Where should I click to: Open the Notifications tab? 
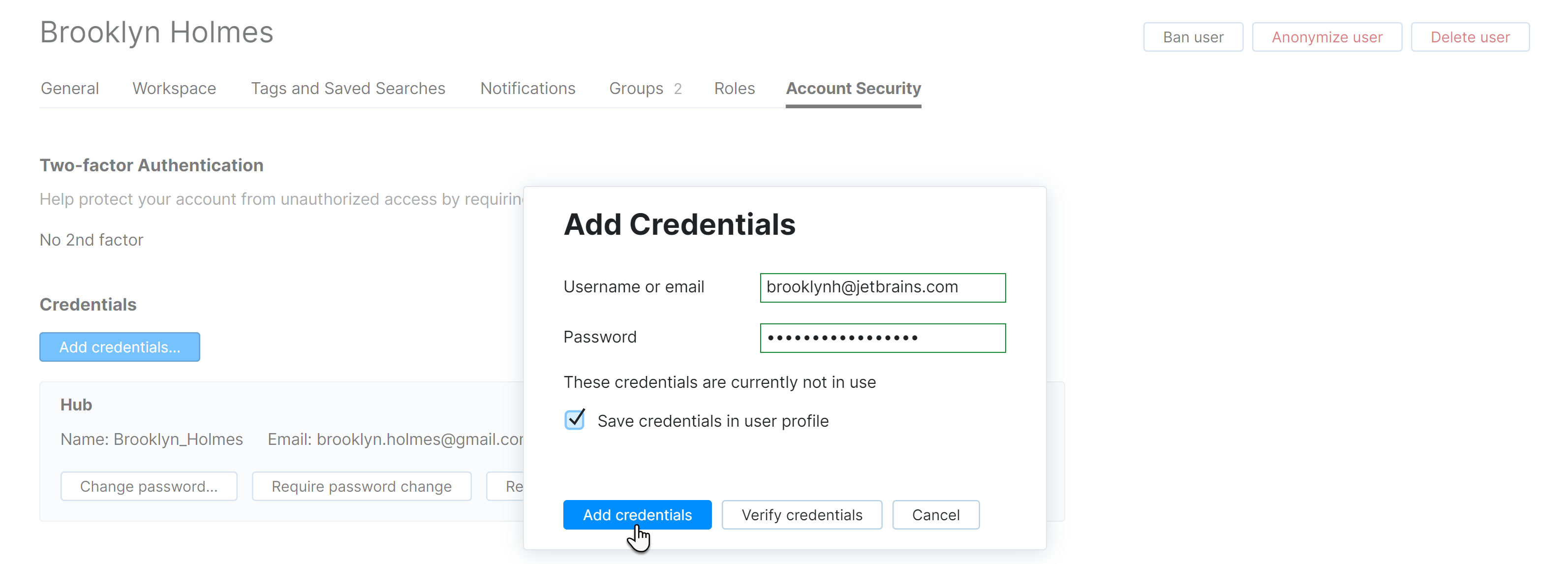pyautogui.click(x=527, y=88)
